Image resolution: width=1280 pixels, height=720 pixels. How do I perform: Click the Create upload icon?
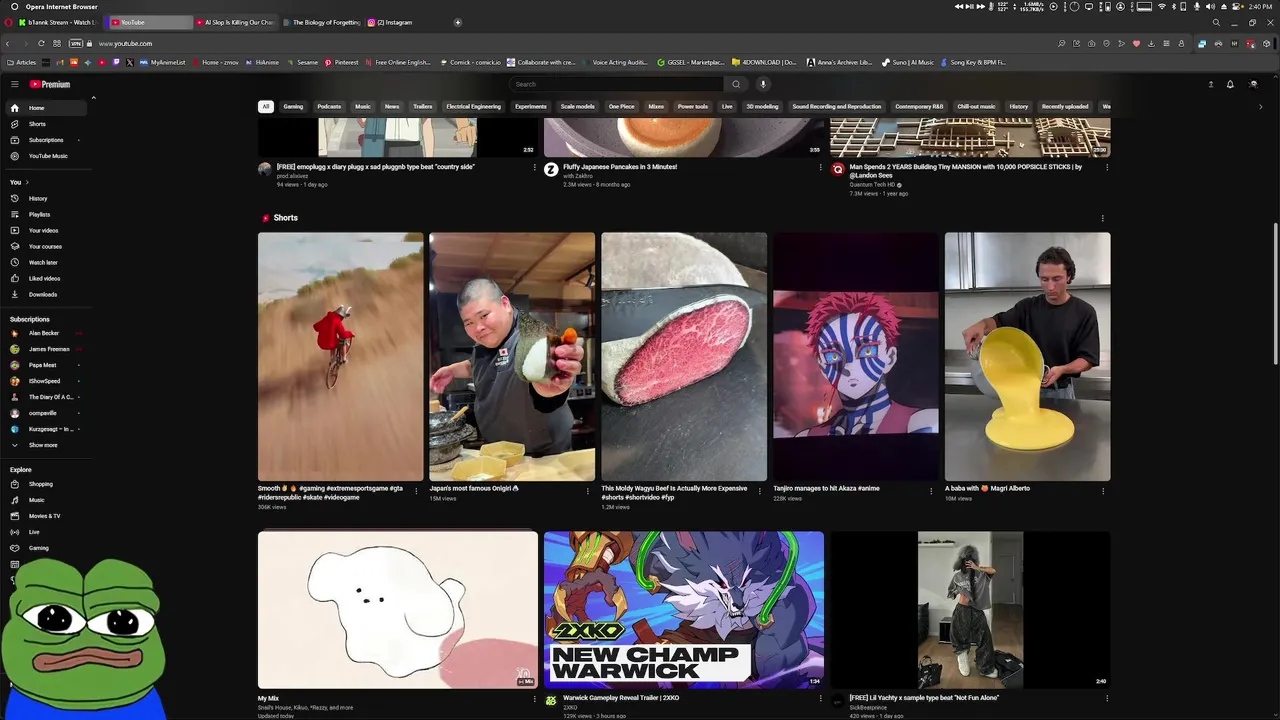tap(1210, 84)
